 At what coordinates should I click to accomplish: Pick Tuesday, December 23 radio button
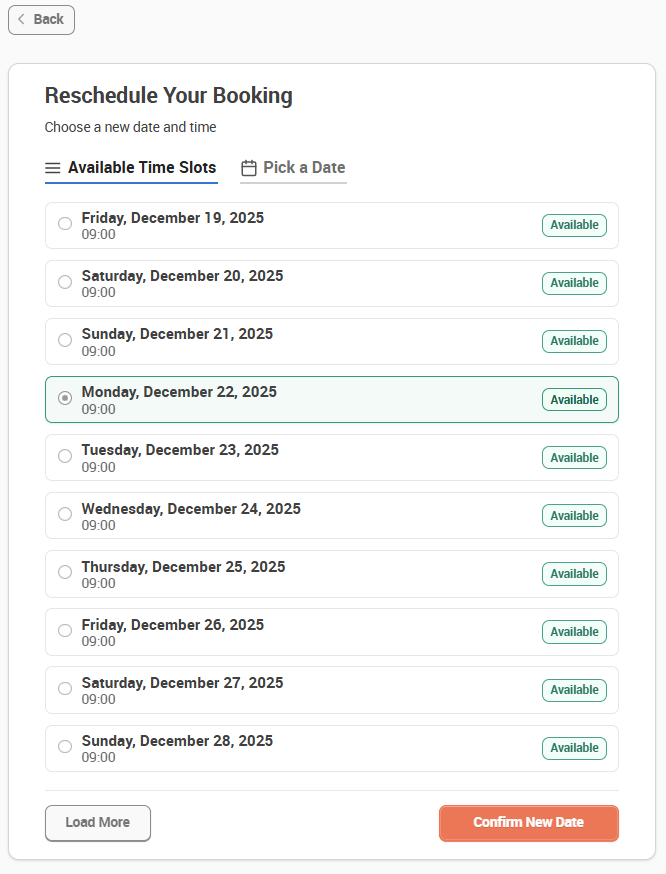coord(65,456)
